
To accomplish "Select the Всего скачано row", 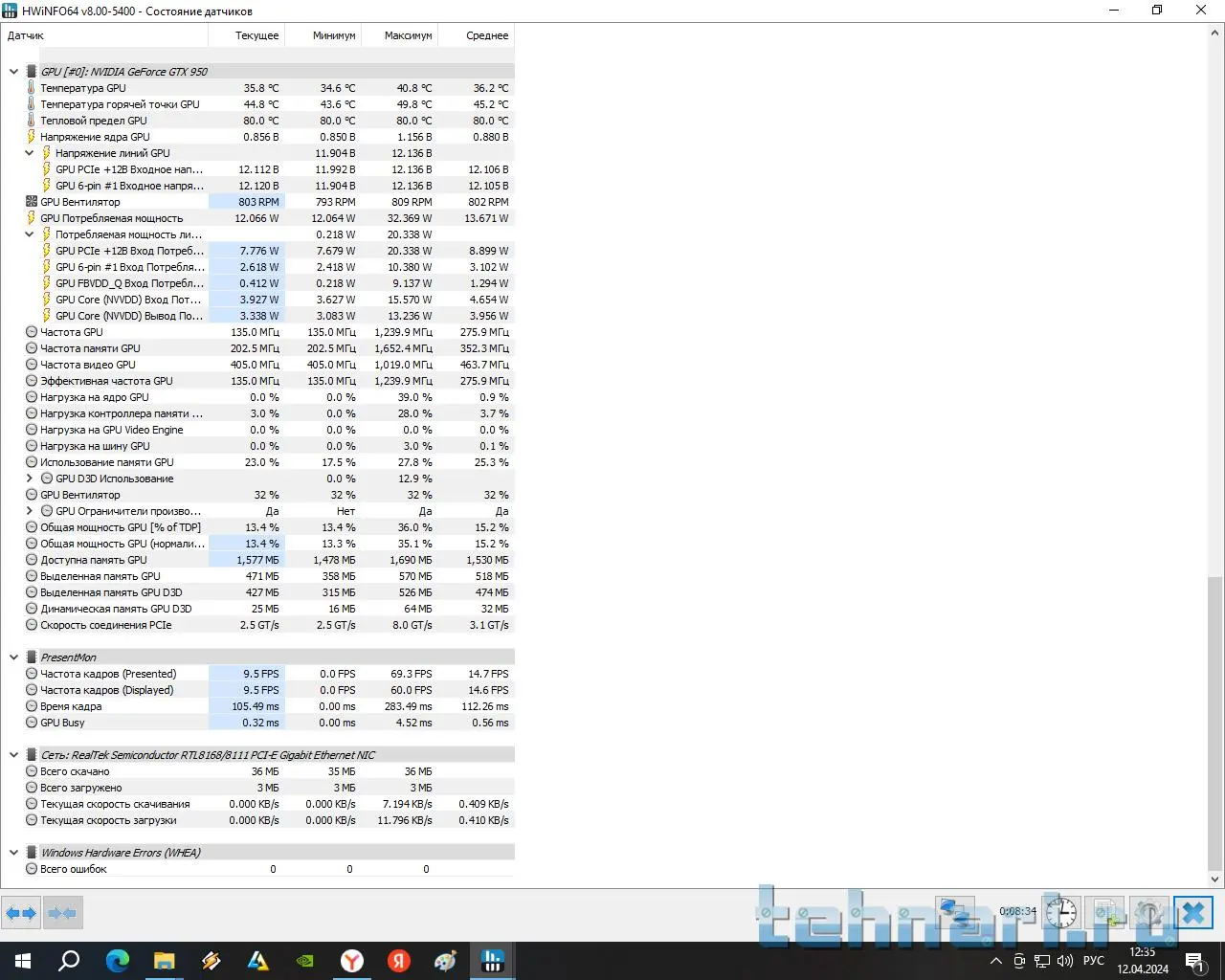I will click(269, 771).
